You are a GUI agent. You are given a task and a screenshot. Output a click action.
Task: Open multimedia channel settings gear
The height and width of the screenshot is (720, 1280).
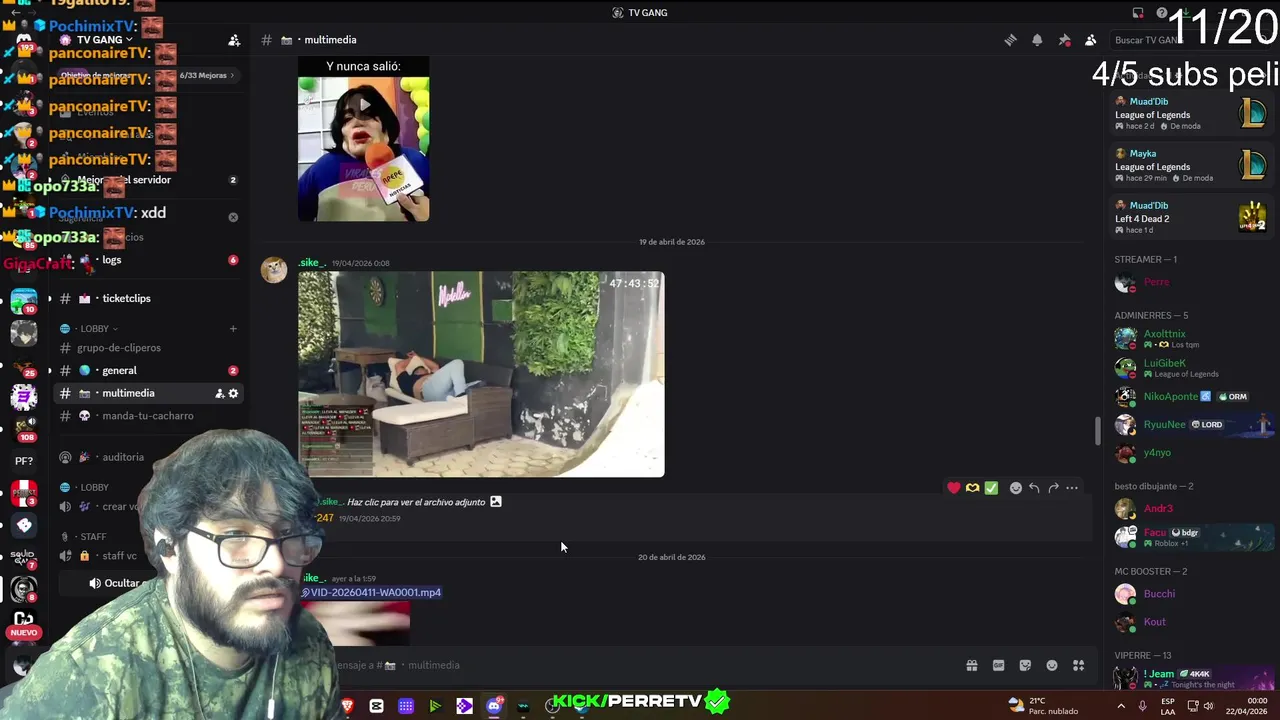click(233, 393)
